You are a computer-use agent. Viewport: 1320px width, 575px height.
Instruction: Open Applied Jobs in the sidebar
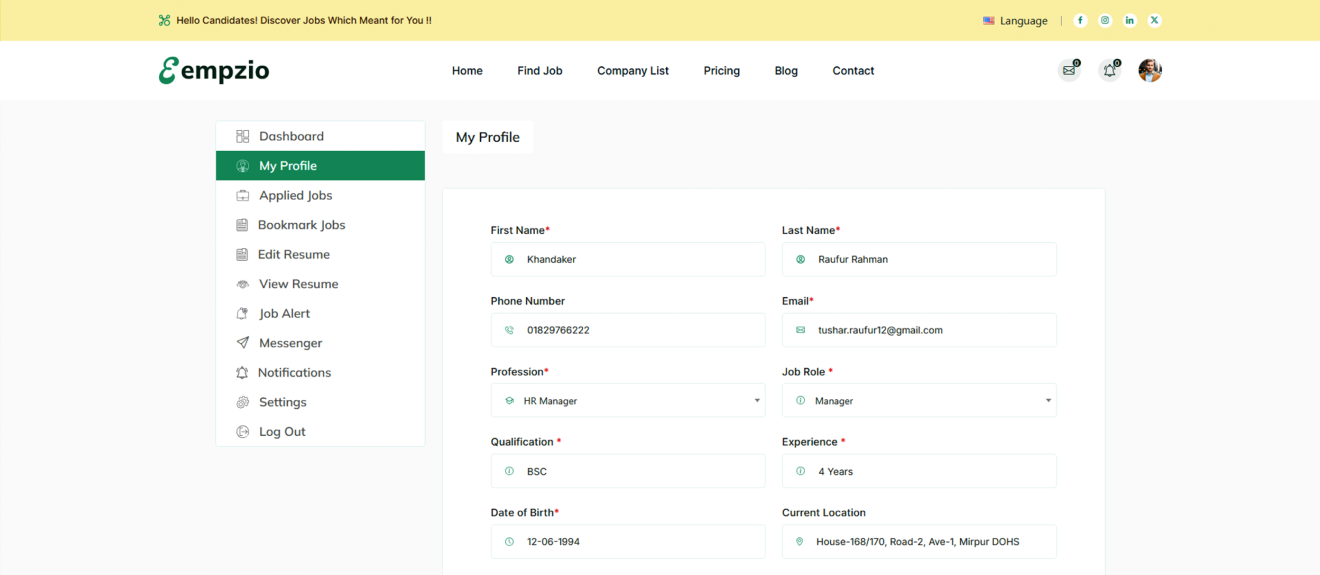coord(320,195)
